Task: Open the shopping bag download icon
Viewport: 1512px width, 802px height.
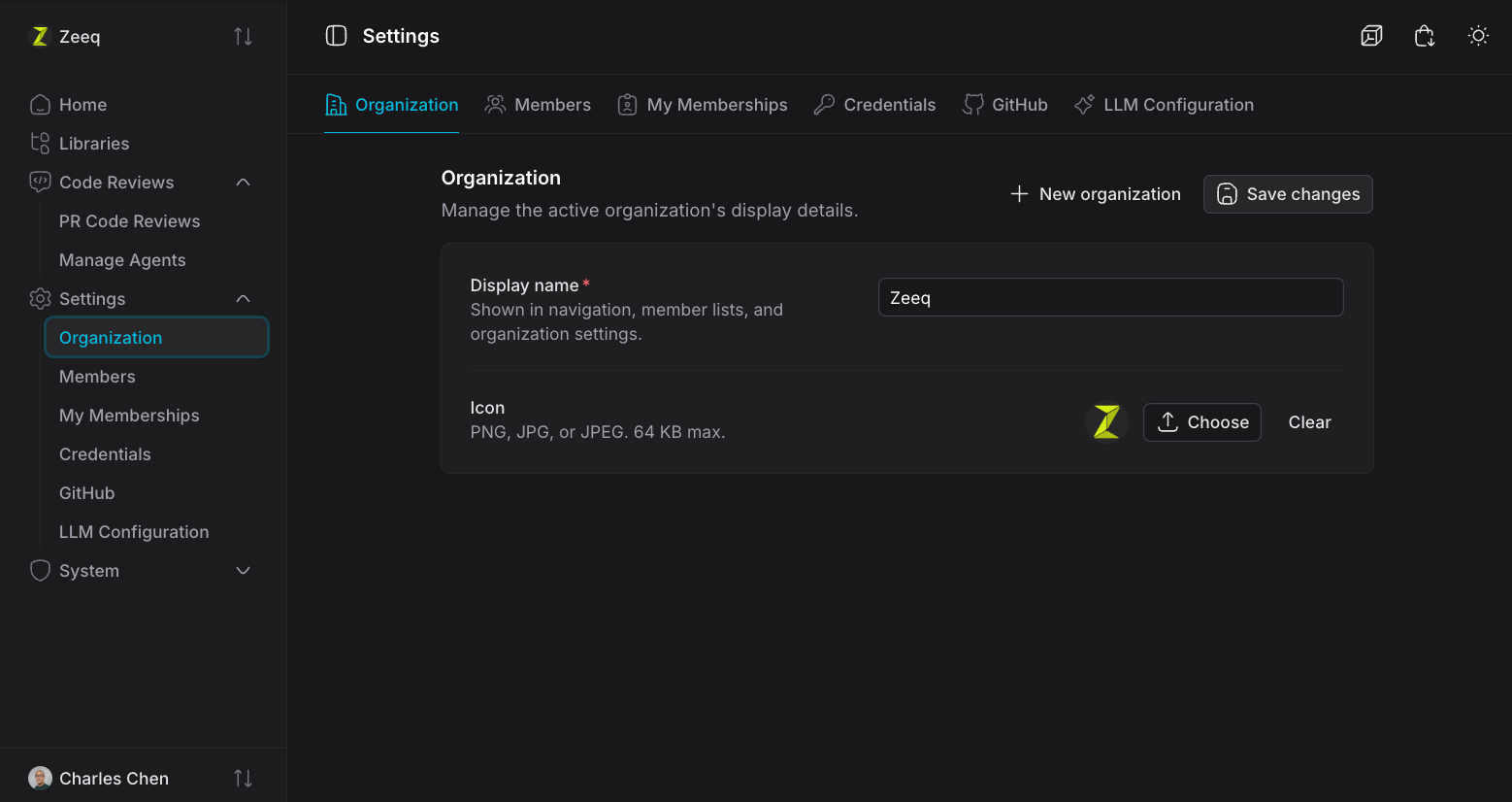Action: pos(1425,36)
